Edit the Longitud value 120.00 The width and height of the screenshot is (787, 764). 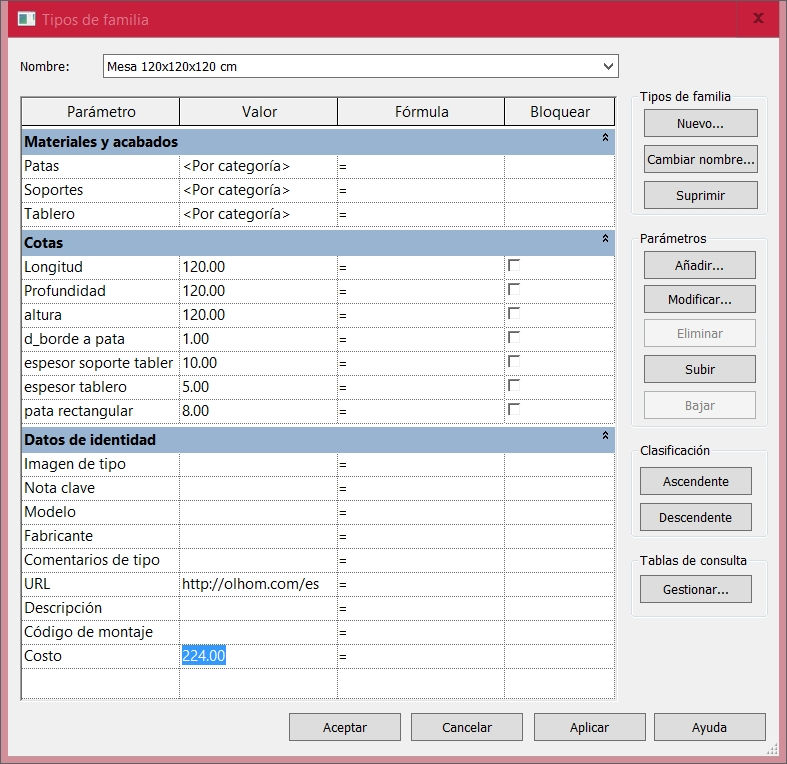pyautogui.click(x=258, y=267)
